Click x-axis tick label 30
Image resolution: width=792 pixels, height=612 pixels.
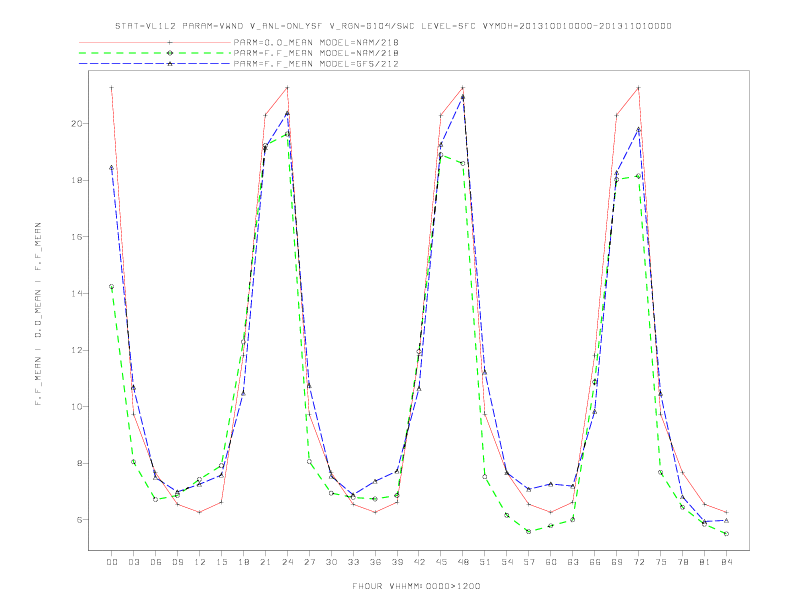[331, 562]
